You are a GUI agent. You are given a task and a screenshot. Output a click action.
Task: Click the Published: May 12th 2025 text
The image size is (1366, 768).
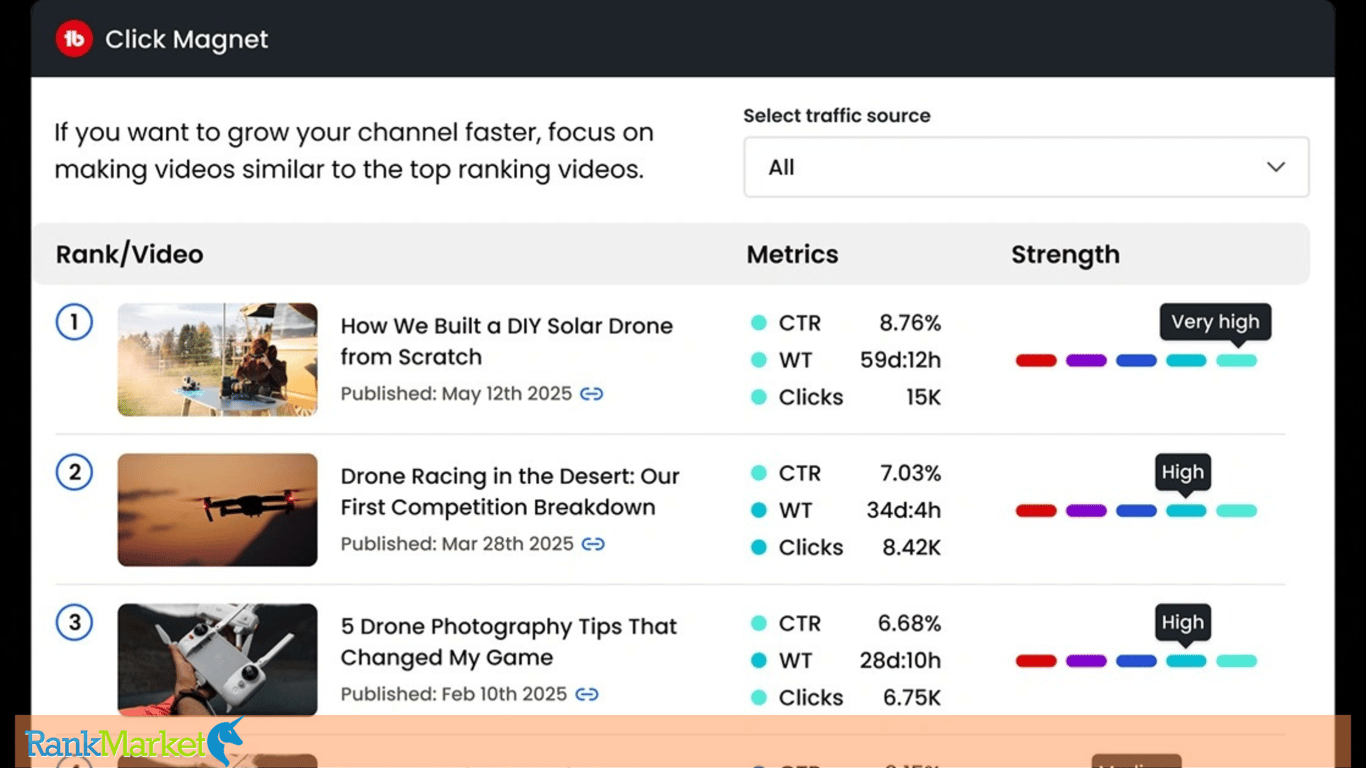tap(456, 394)
